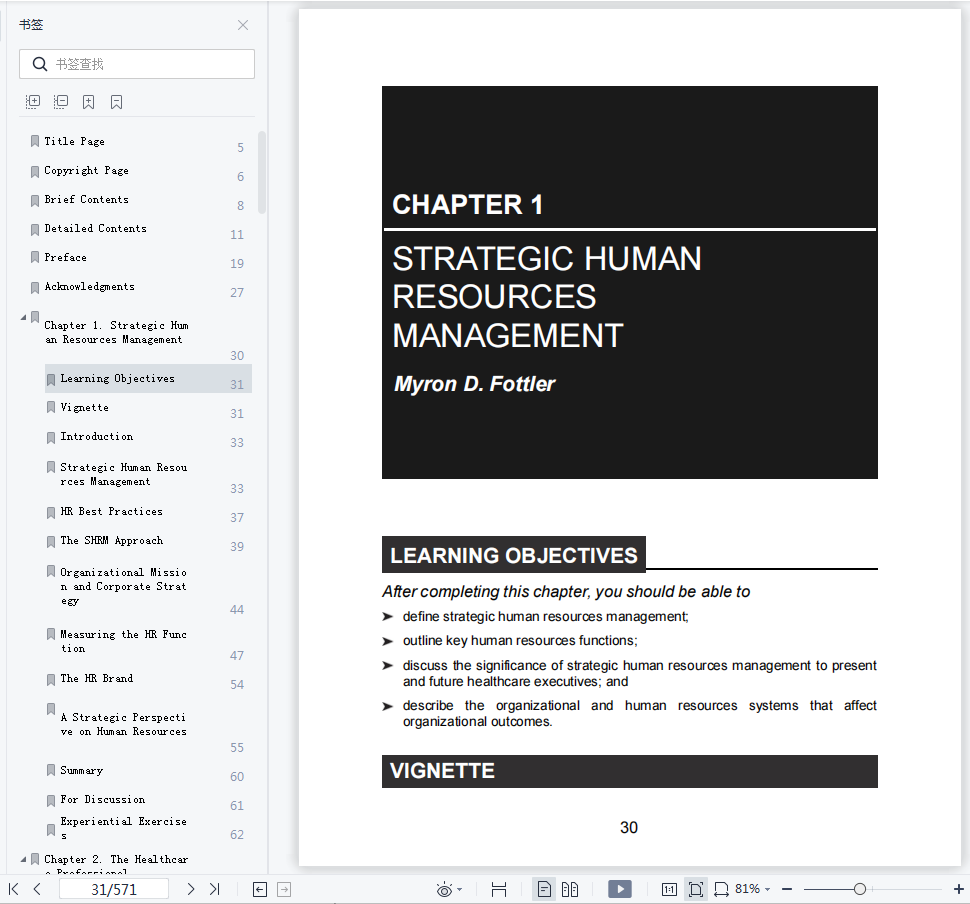Start slideshow play button
This screenshot has height=904, width=970.
[620, 889]
